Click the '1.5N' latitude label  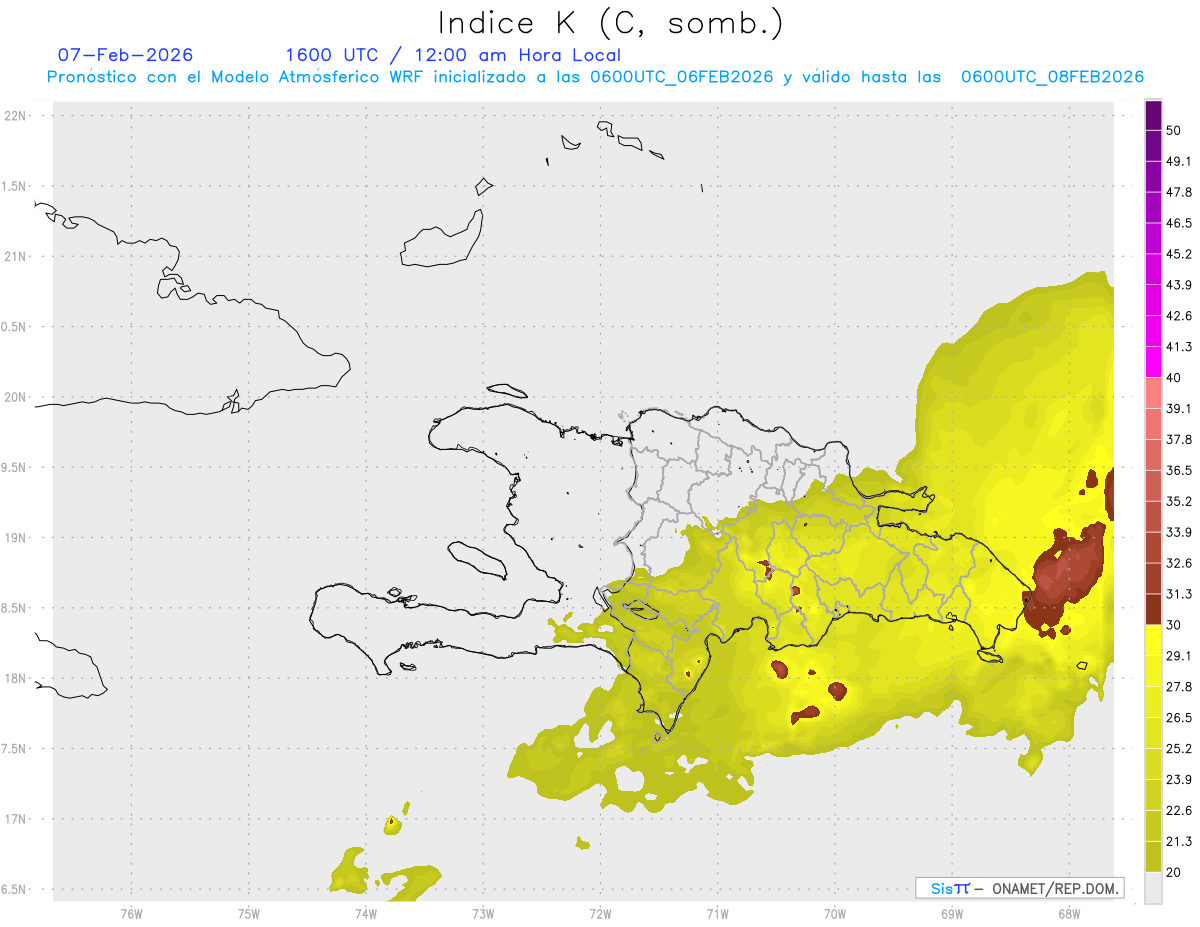tap(13, 186)
